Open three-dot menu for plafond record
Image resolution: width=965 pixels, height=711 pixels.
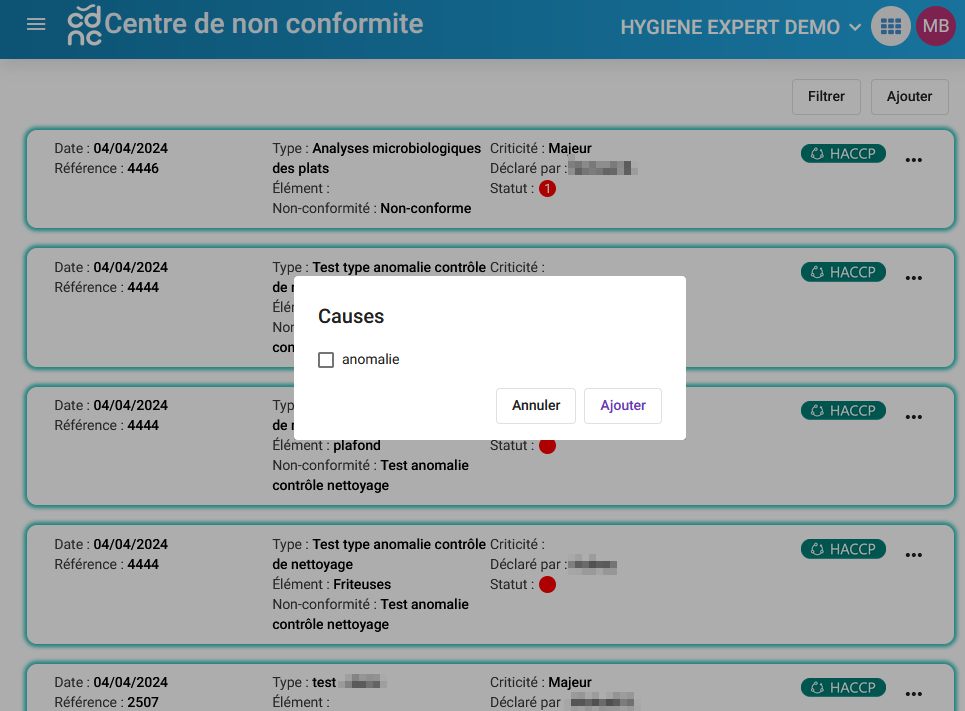[913, 417]
